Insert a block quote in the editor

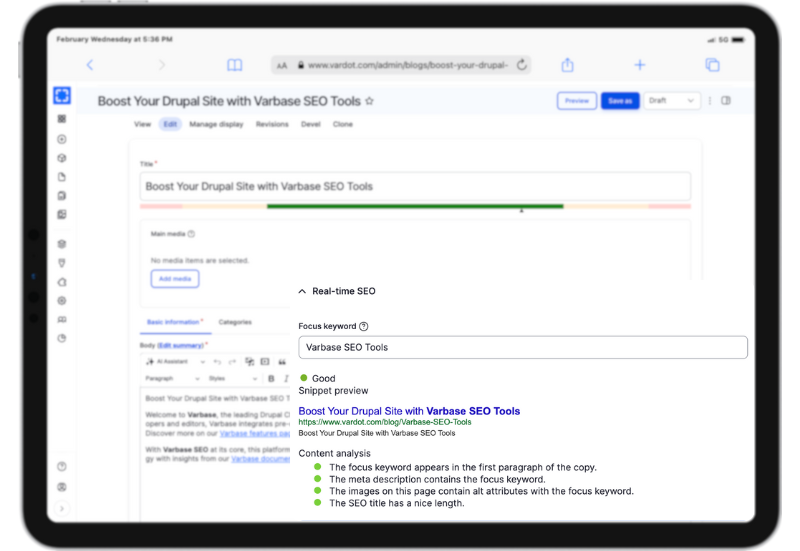point(282,362)
